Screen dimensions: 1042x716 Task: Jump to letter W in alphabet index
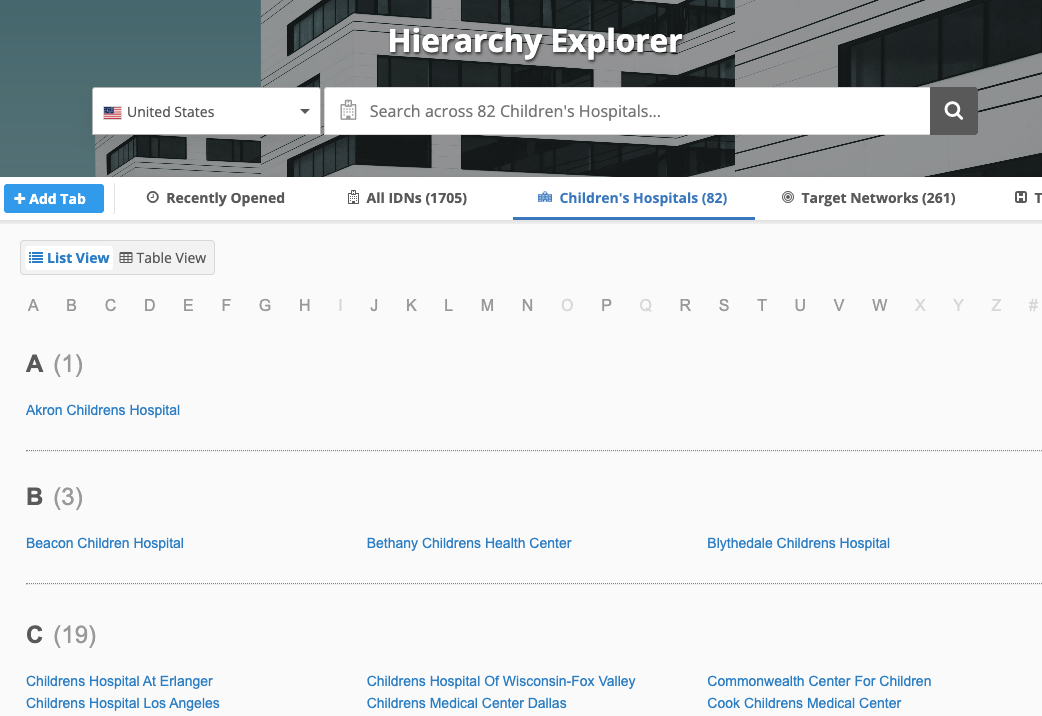pyautogui.click(x=879, y=306)
